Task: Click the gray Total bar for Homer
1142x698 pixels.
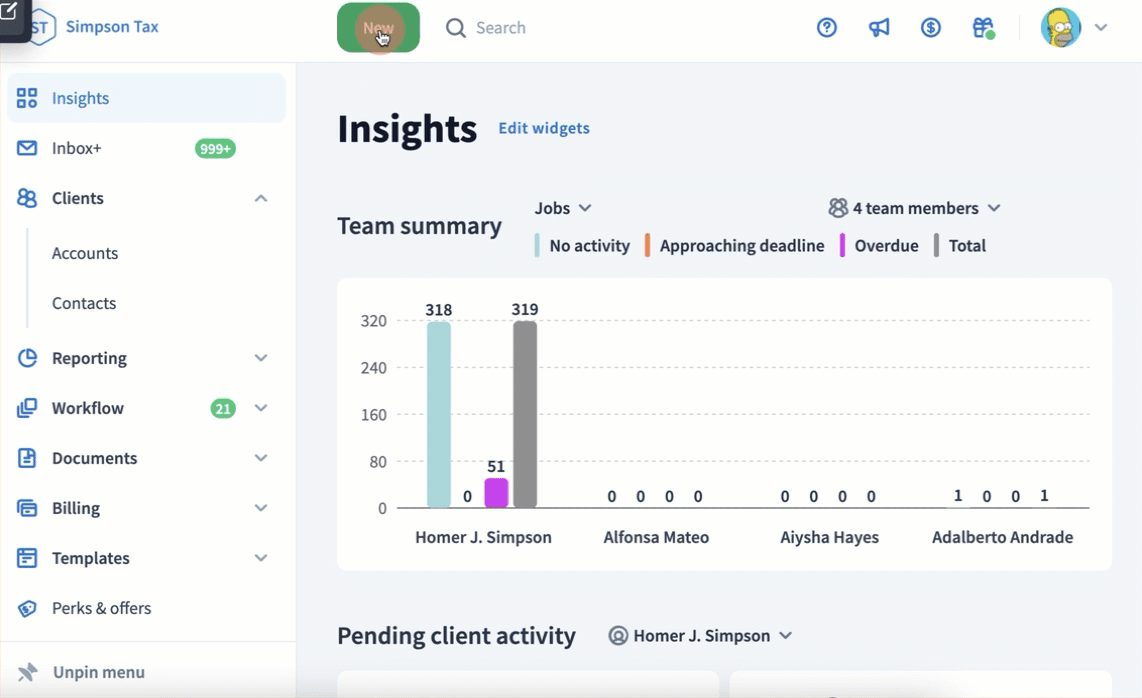Action: [525, 414]
